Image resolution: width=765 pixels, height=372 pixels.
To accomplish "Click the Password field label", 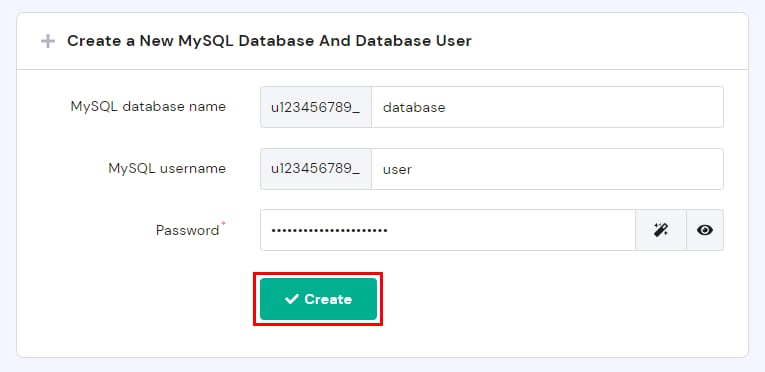I will (x=187, y=230).
